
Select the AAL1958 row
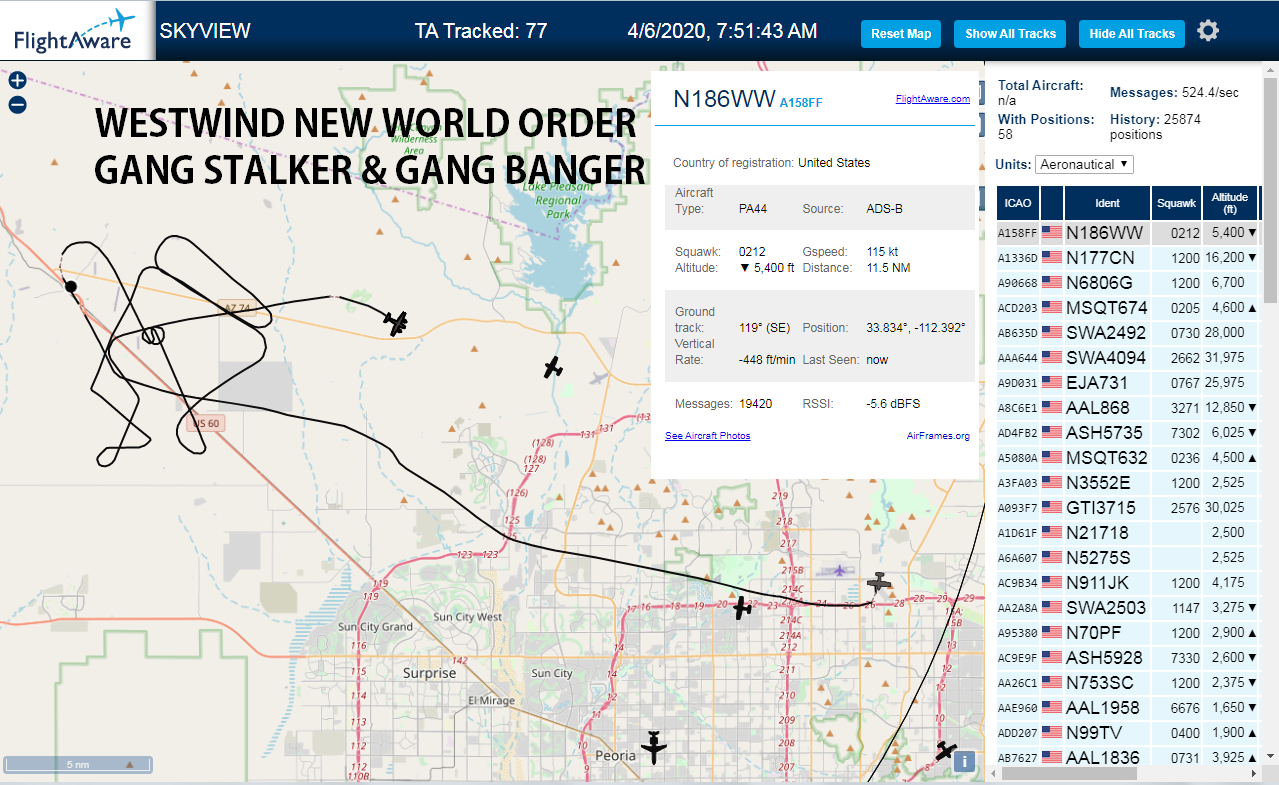pos(1128,707)
